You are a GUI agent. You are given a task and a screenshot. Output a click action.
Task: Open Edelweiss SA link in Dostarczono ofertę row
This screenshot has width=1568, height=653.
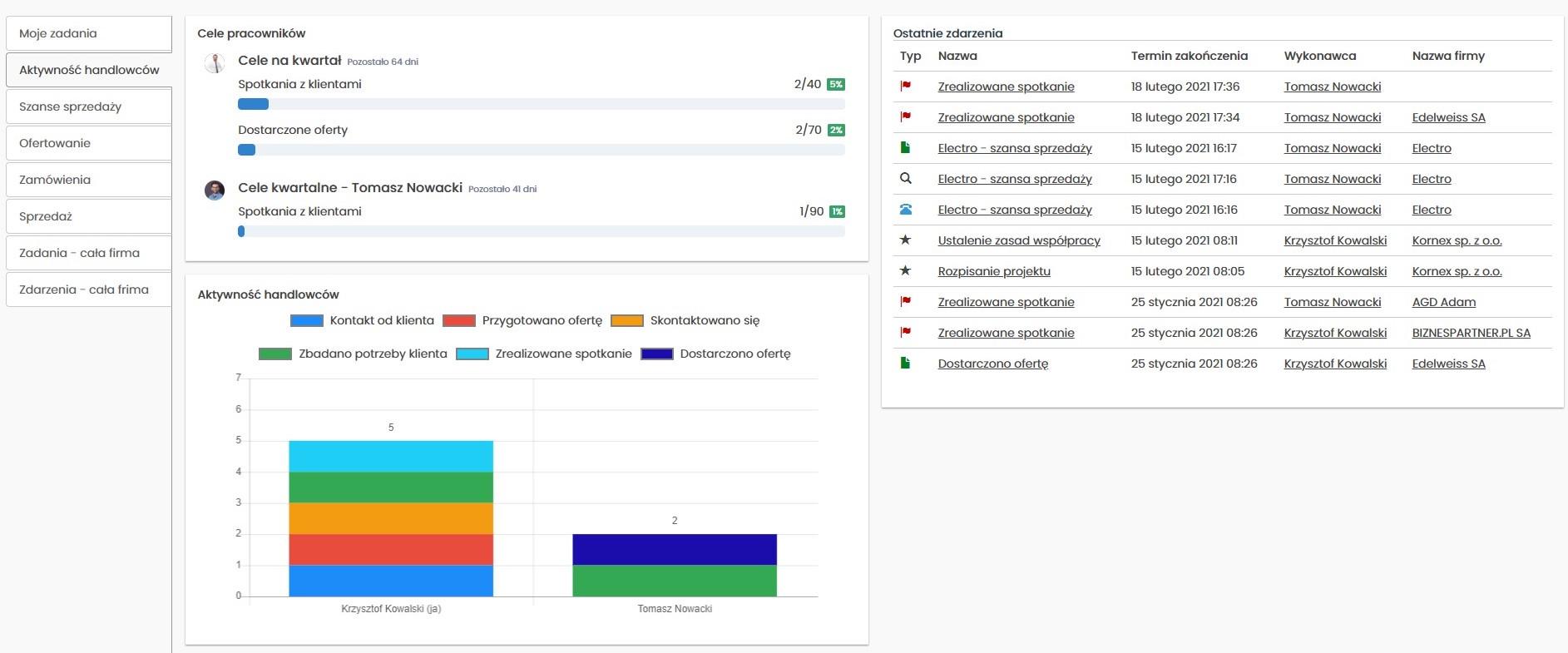(1448, 364)
